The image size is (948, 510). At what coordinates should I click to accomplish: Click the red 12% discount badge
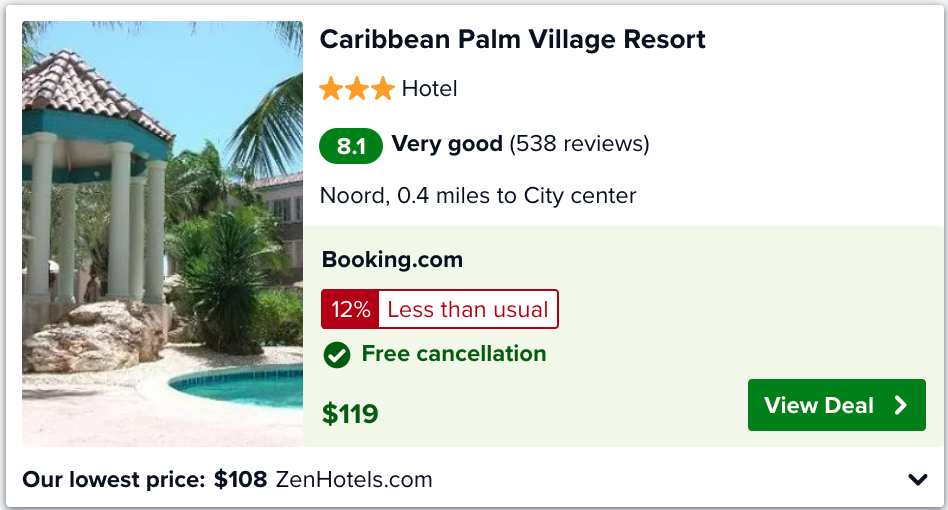tap(350, 309)
